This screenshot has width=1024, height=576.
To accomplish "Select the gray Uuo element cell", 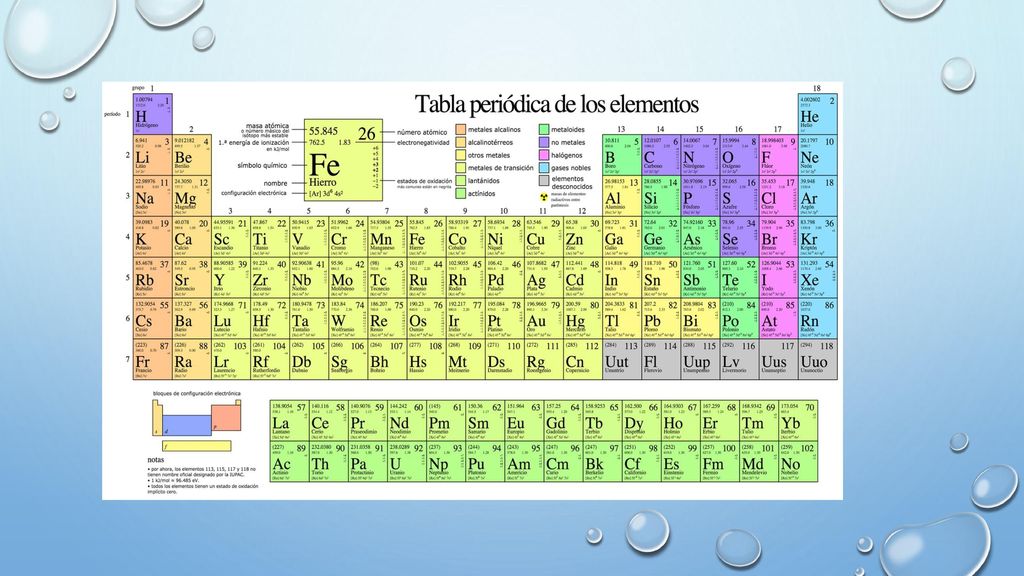I will point(818,359).
